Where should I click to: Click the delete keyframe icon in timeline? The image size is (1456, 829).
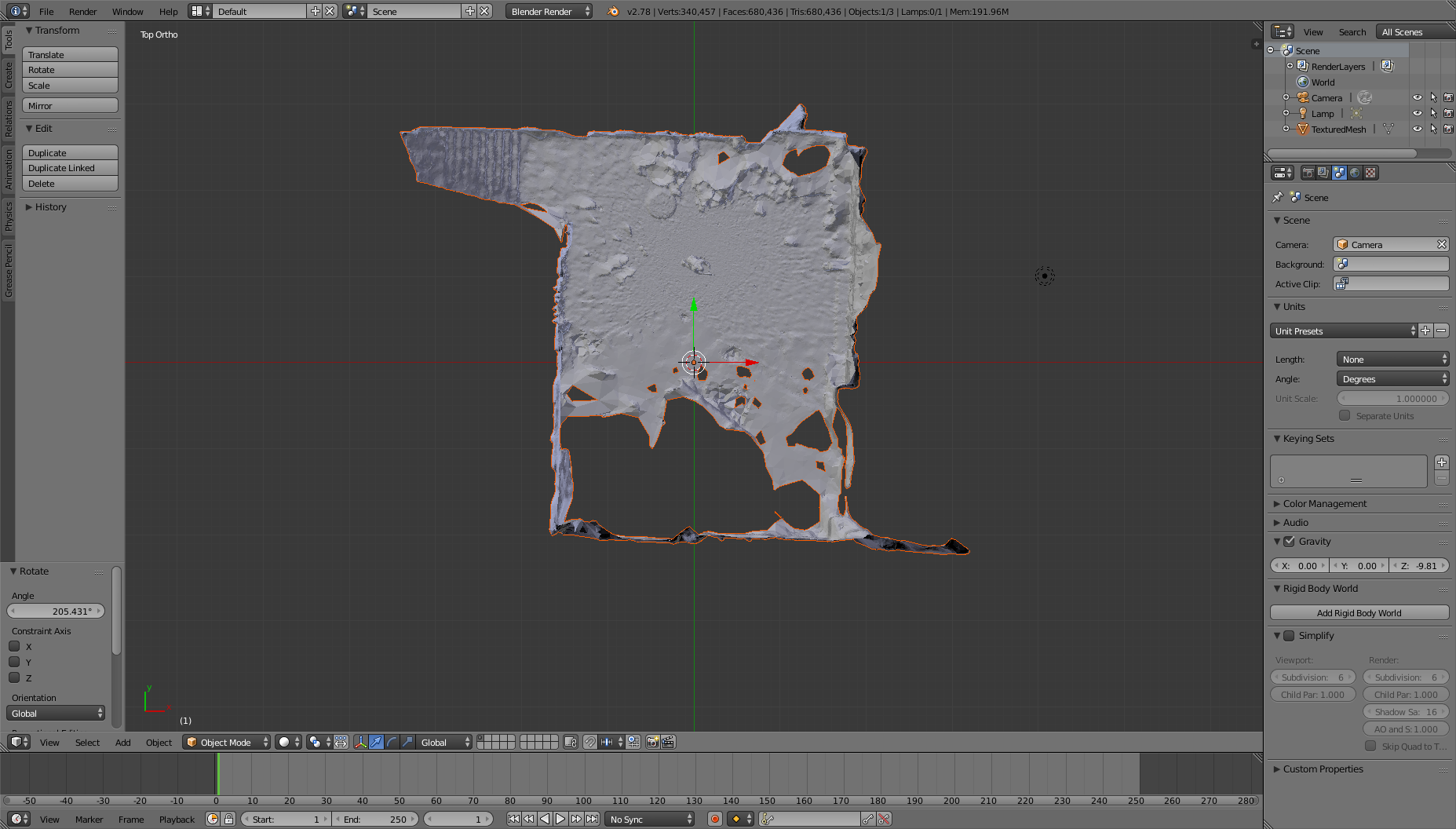point(884,819)
